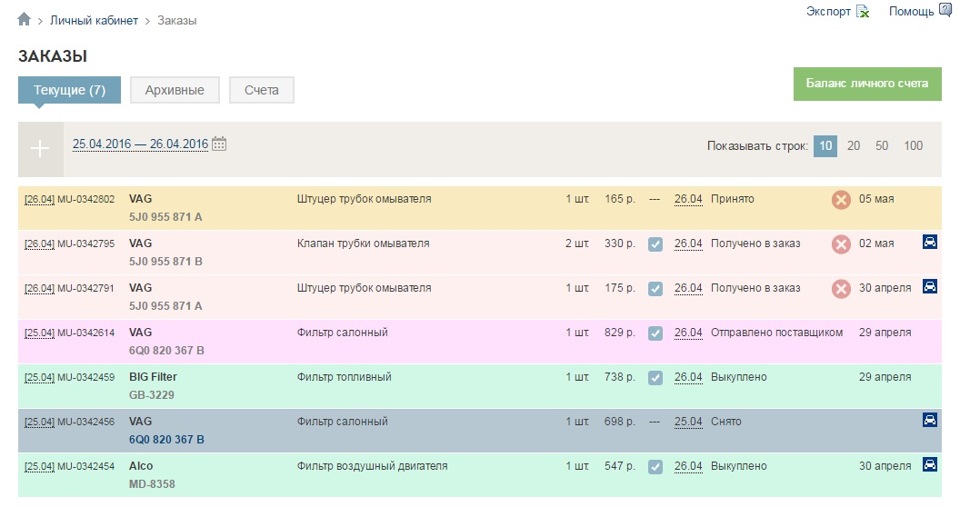Expand order date [25.04] of MU-0342614
The height and width of the screenshot is (507, 960).
coord(39,333)
